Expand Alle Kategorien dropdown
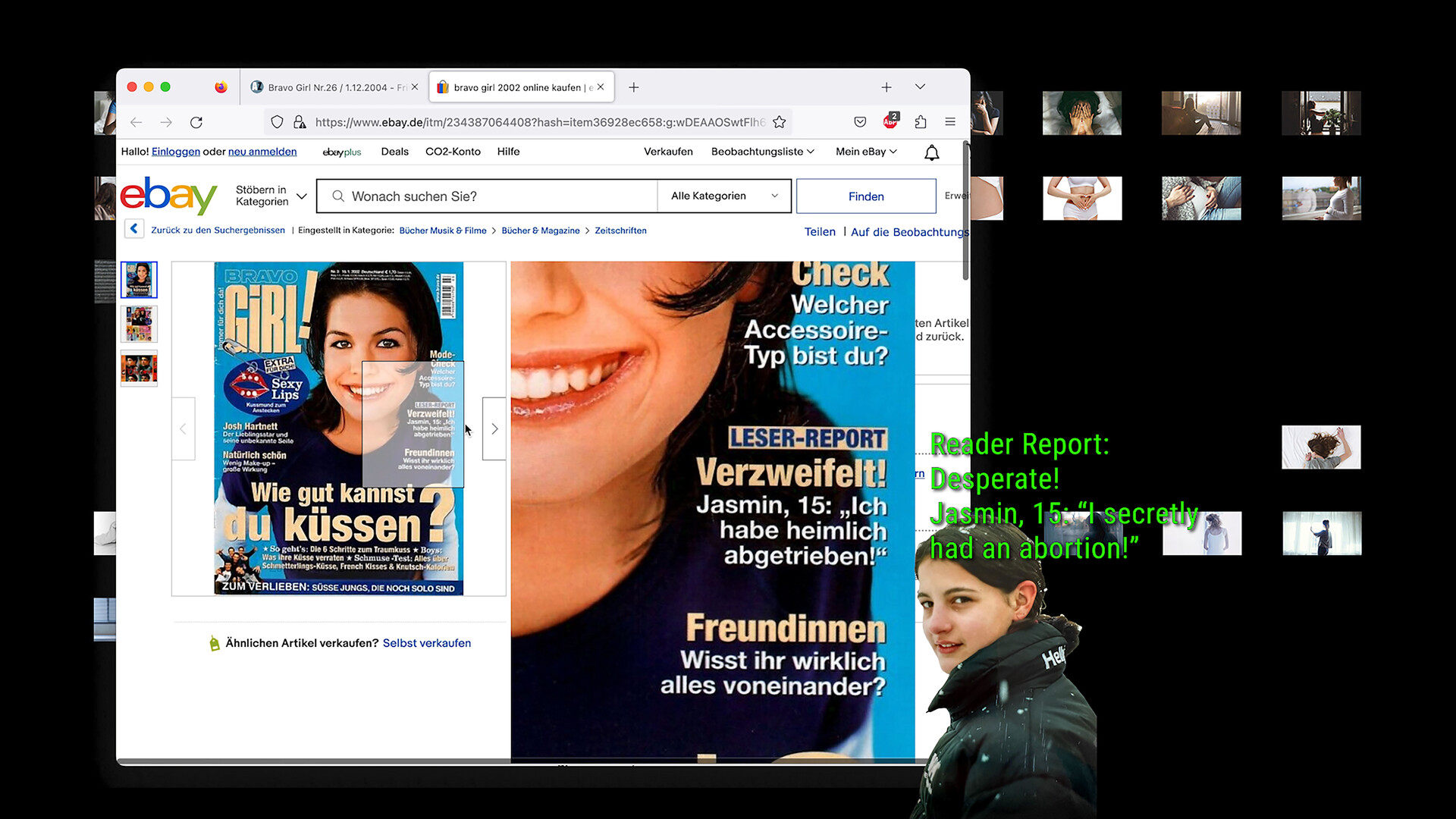 [x=724, y=196]
